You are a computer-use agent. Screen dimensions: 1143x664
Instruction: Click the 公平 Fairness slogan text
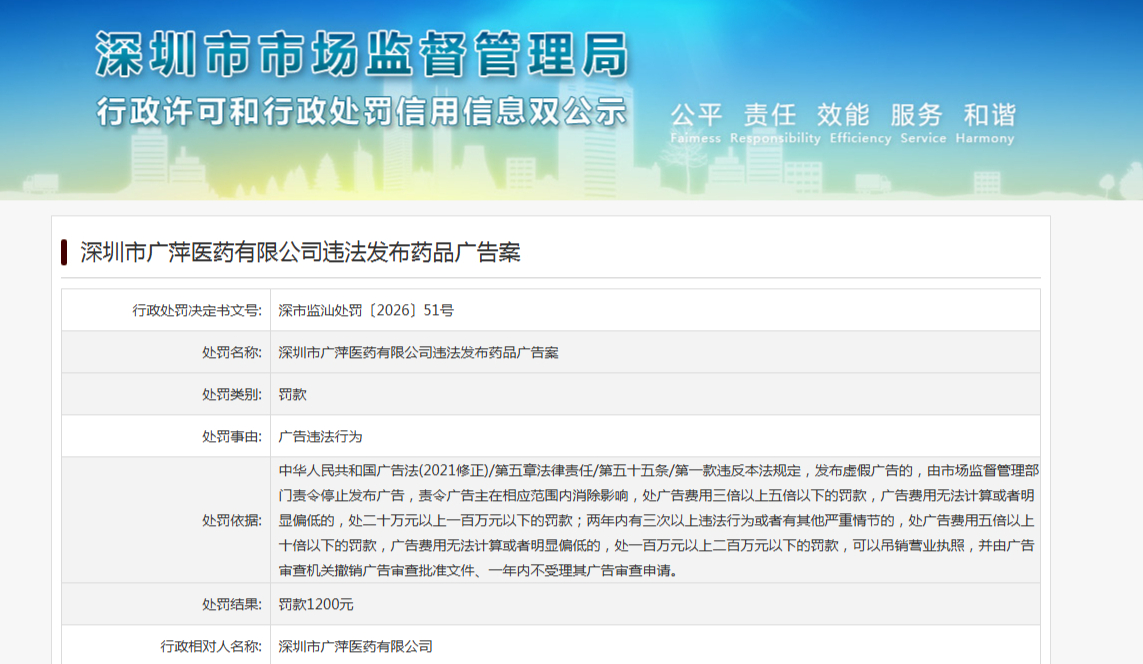[695, 122]
